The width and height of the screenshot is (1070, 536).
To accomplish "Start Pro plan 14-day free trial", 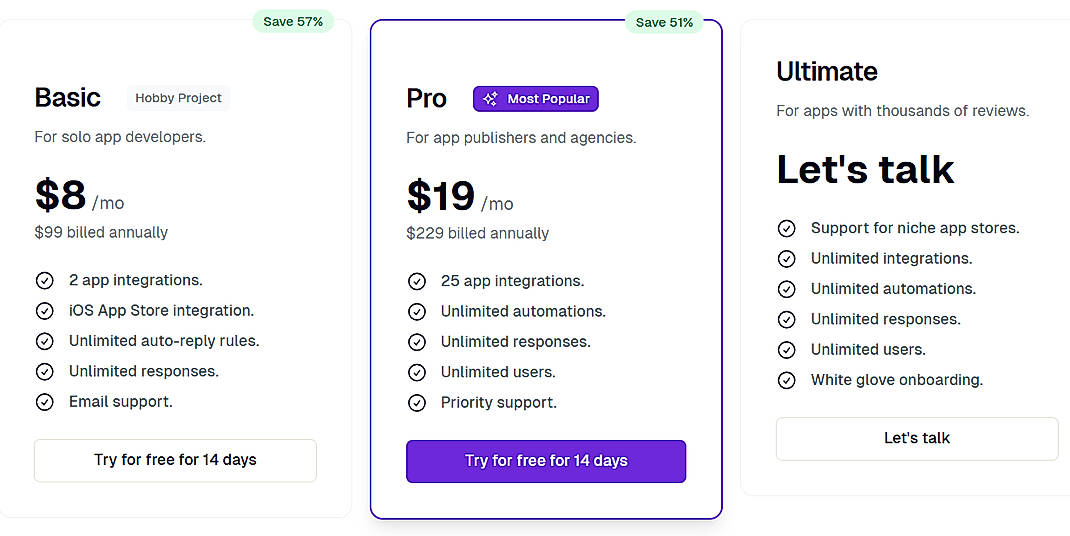I will coord(546,461).
